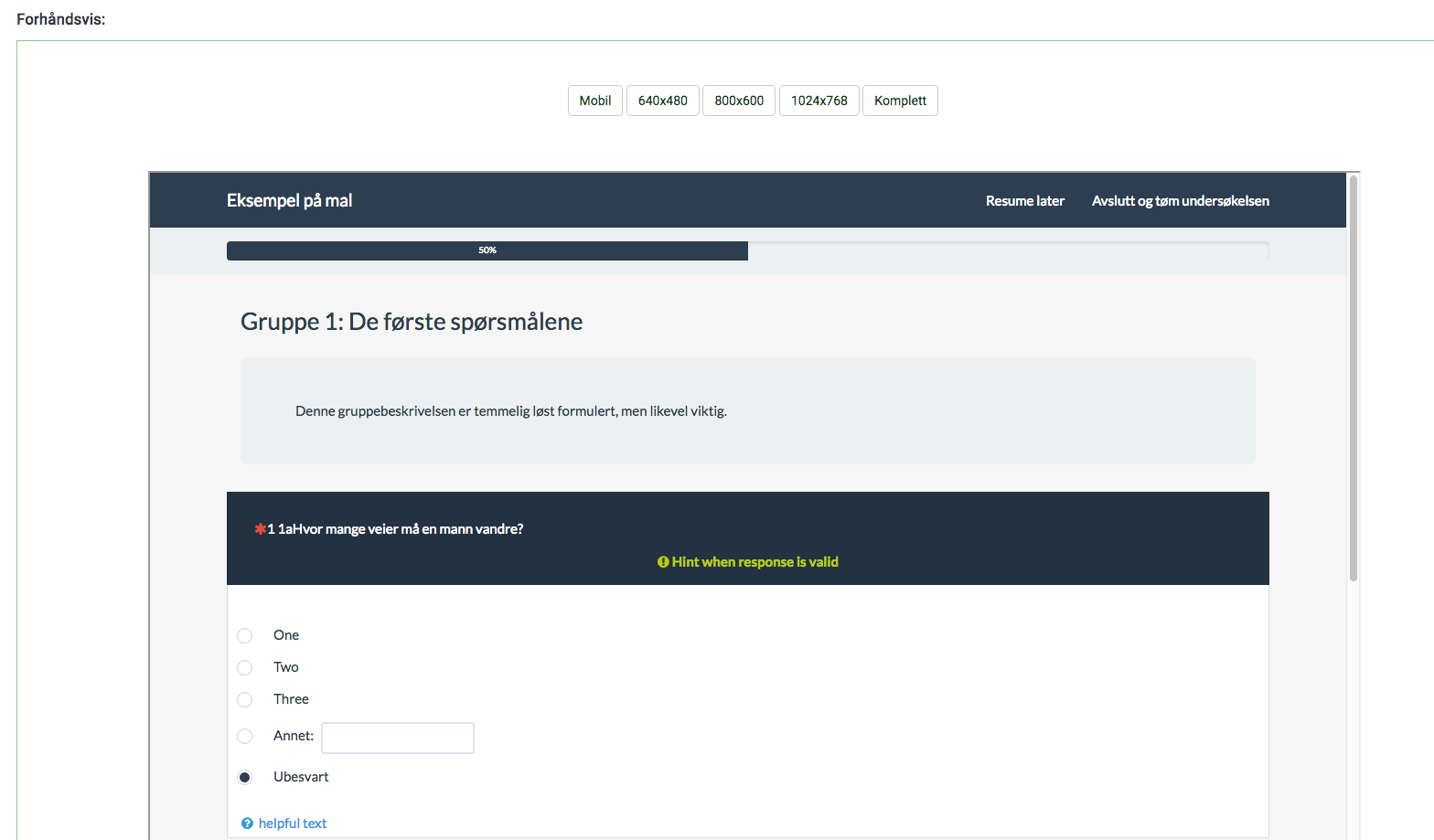Choose the 1024x768 preview size

point(819,101)
